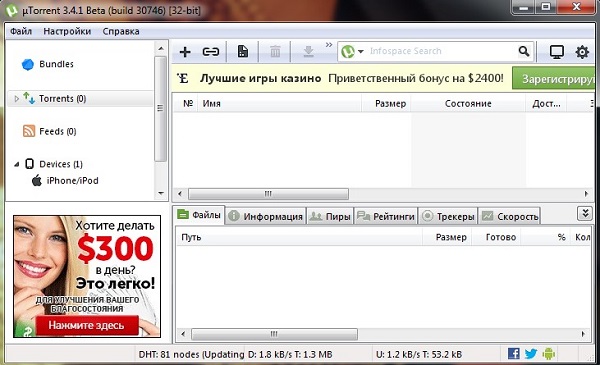Collapse detail pane with double-chevron button
600x365 pixels.
585,213
